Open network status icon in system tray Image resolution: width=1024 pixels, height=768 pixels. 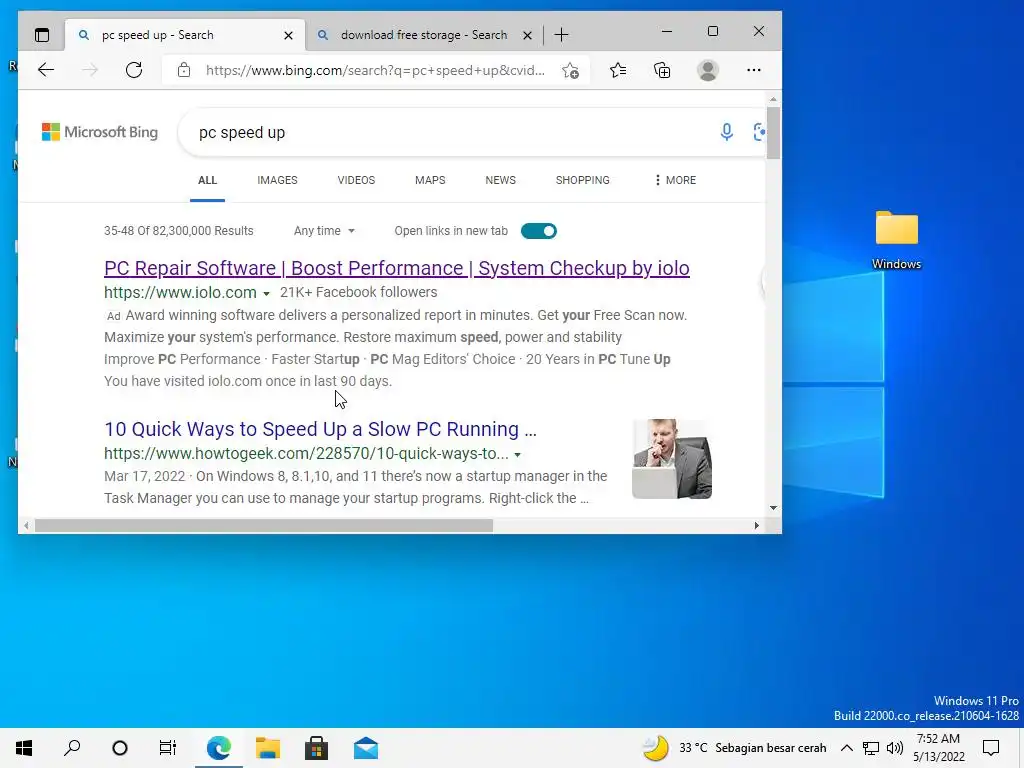(x=871, y=748)
